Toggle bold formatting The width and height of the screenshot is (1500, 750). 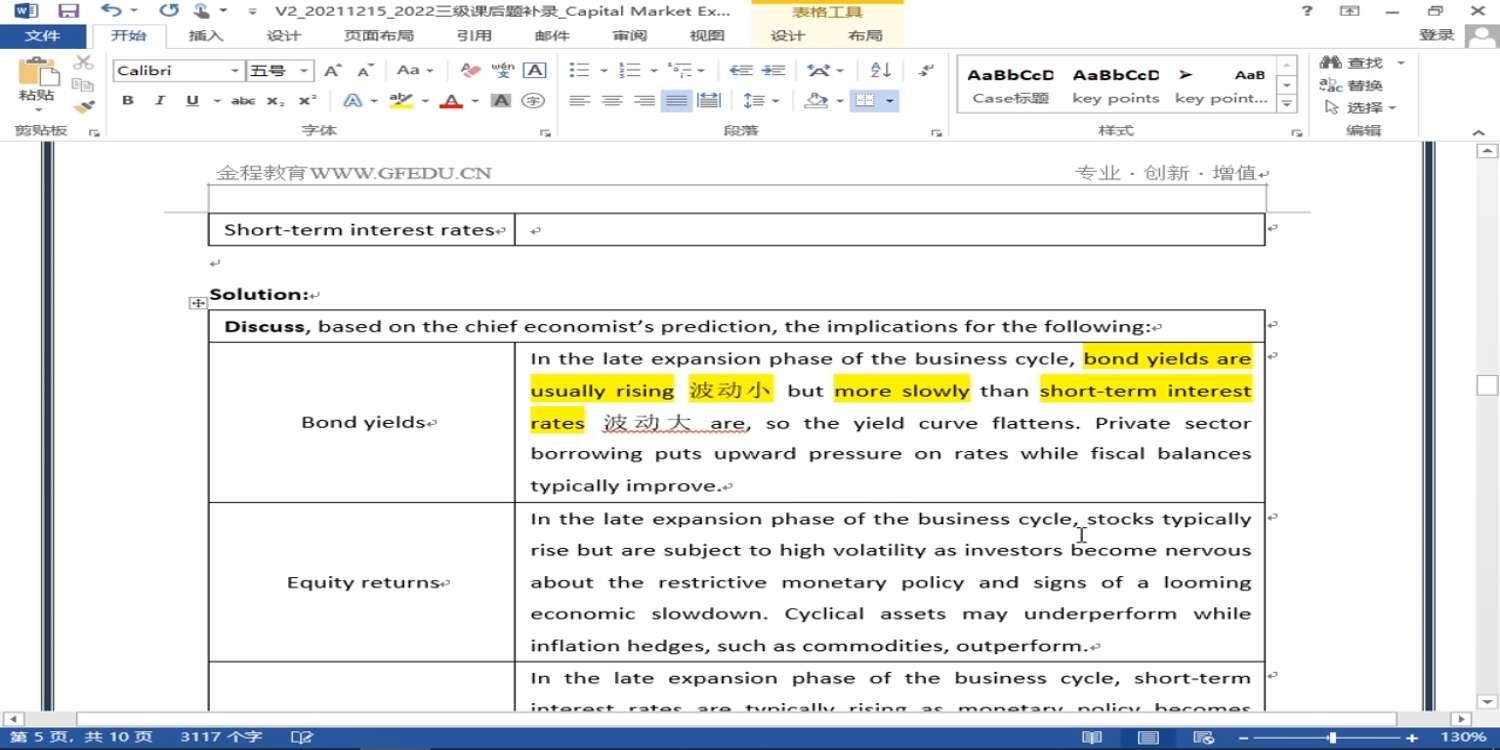coord(128,101)
